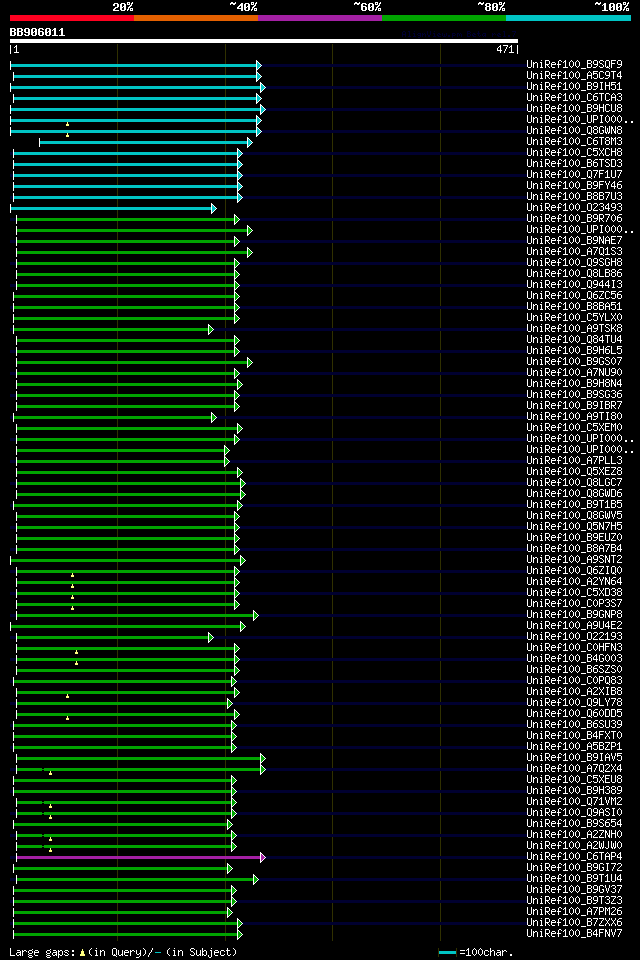This screenshot has height=960, width=640.
Task: Select the UniRef100_Q71VM2 label
Action: (574, 803)
